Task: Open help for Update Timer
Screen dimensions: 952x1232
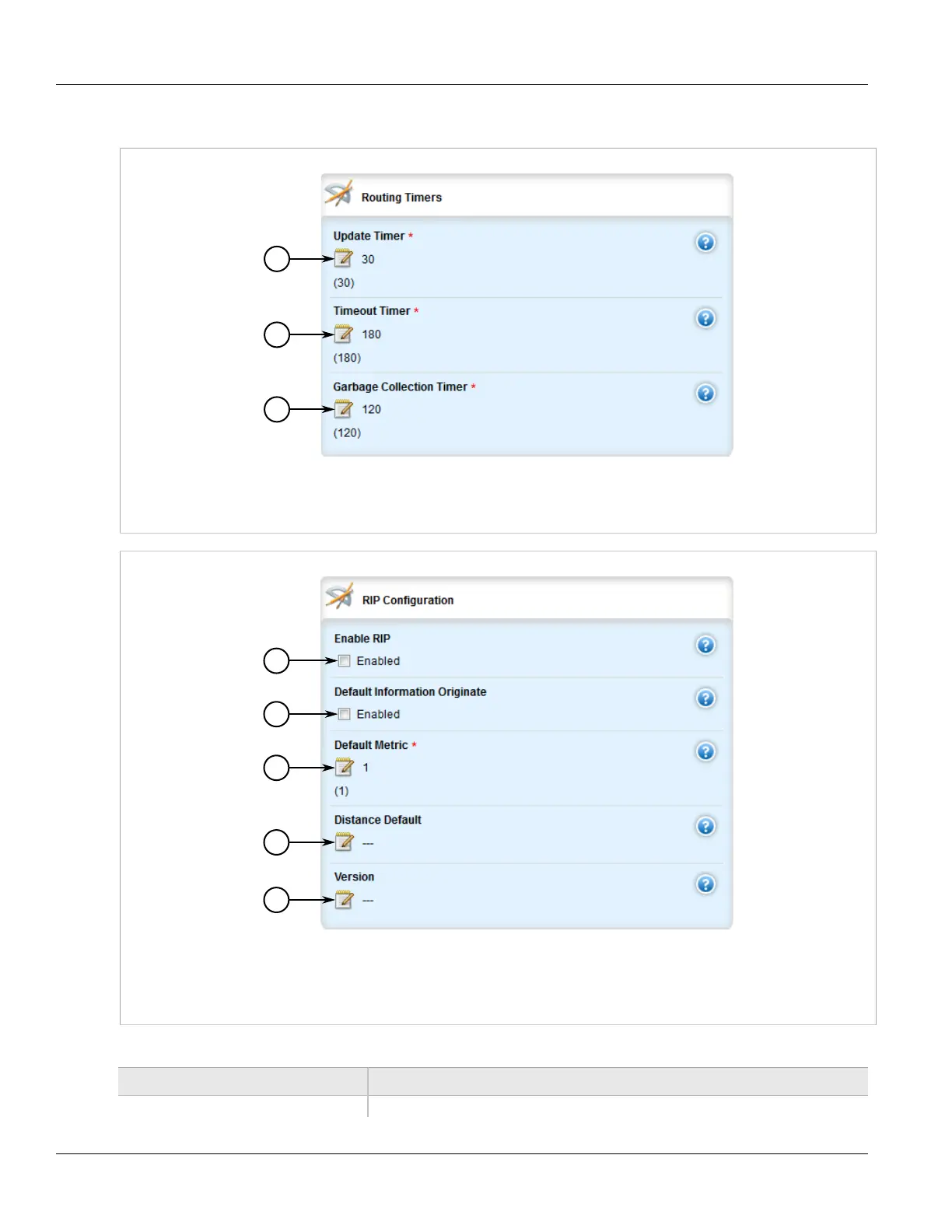Action: pyautogui.click(x=705, y=243)
